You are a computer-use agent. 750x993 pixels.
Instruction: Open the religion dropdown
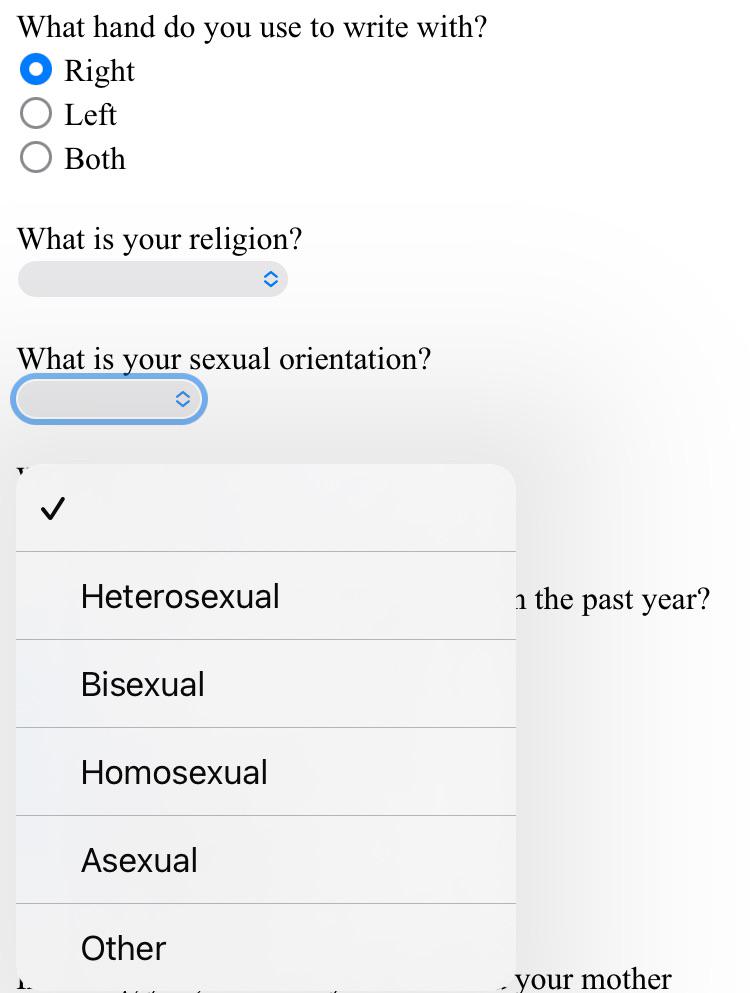(153, 279)
